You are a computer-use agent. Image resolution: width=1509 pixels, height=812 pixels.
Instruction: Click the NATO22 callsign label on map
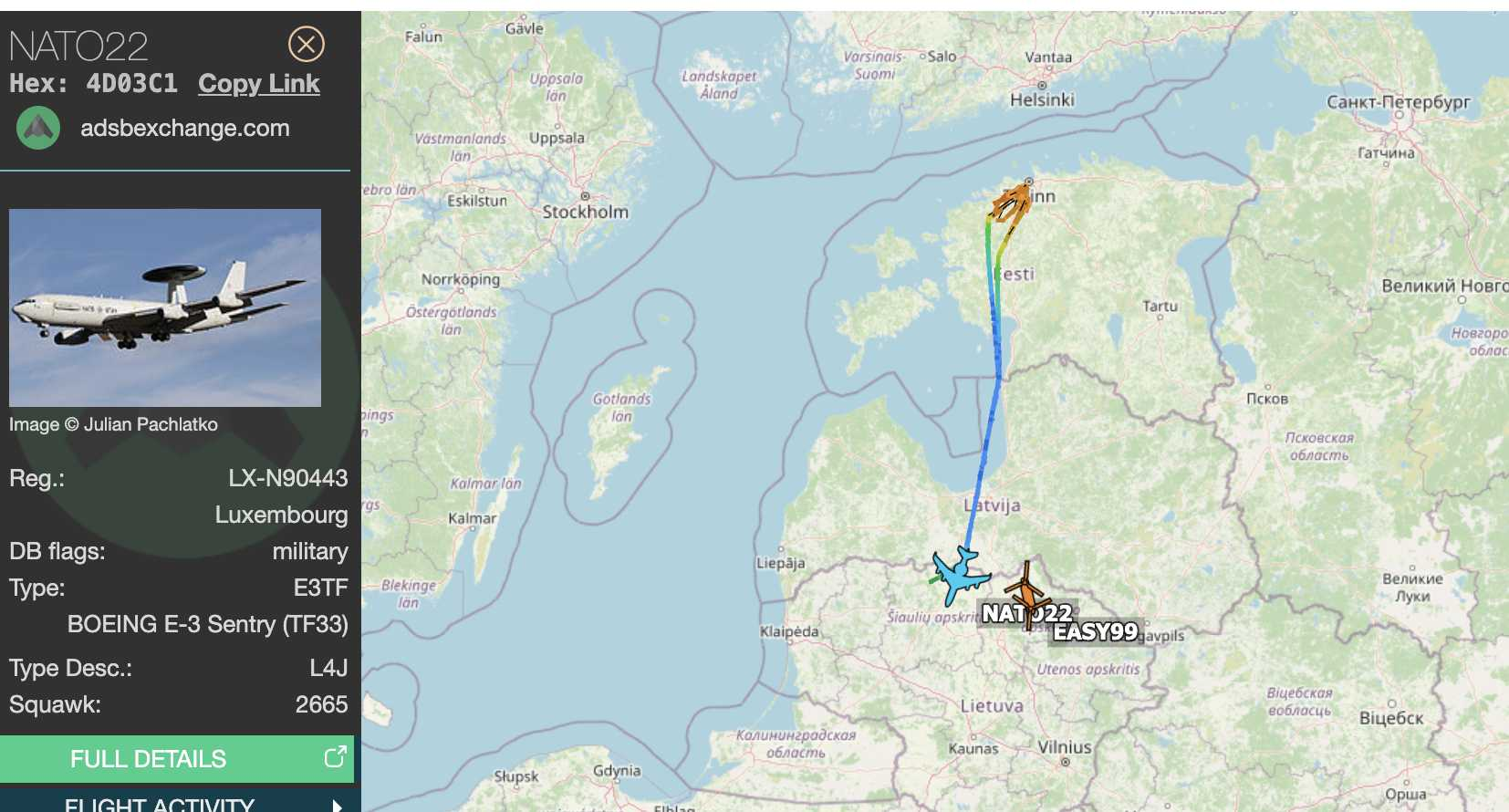tap(1026, 614)
